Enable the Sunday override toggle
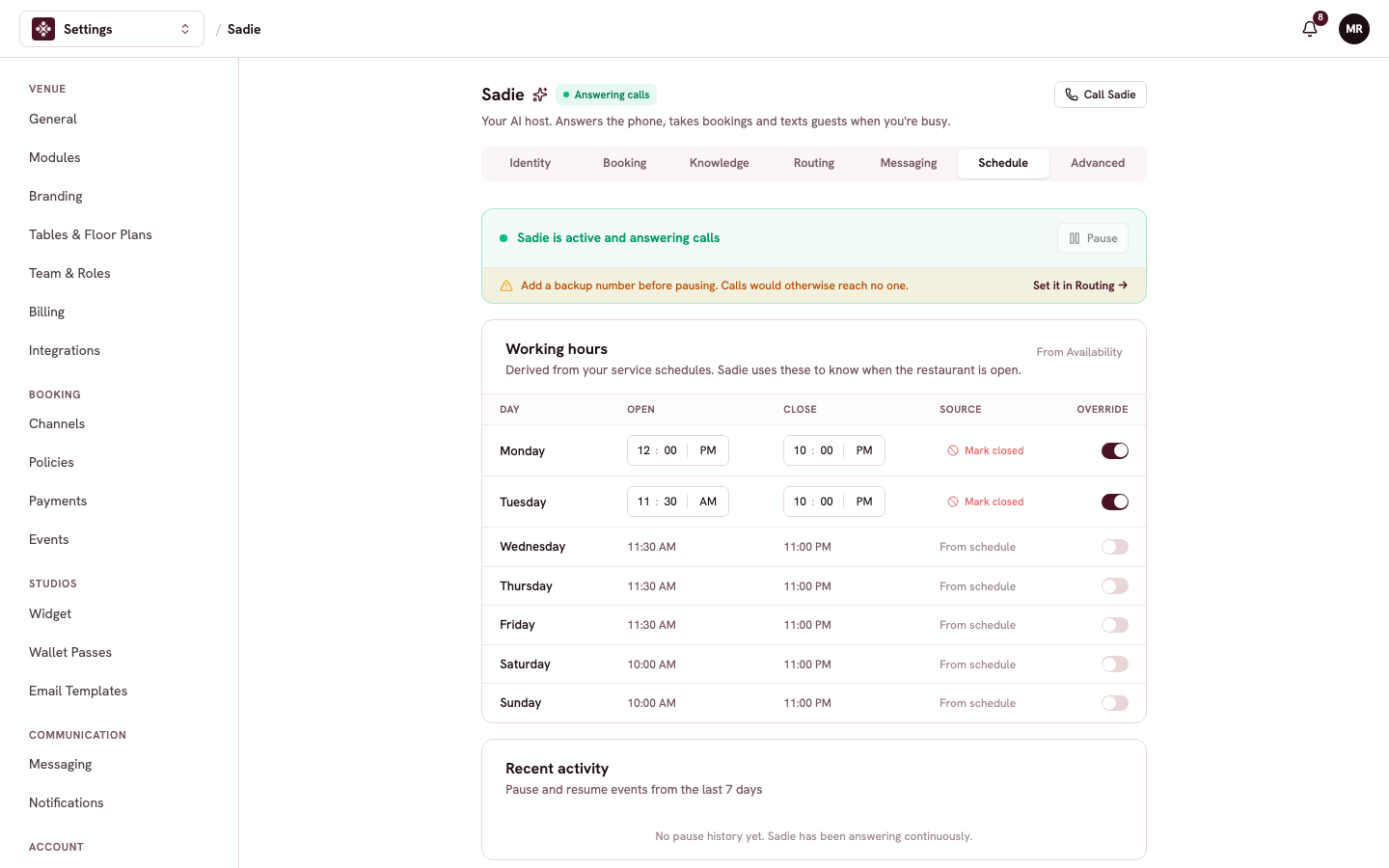The image size is (1389, 868). click(x=1115, y=703)
